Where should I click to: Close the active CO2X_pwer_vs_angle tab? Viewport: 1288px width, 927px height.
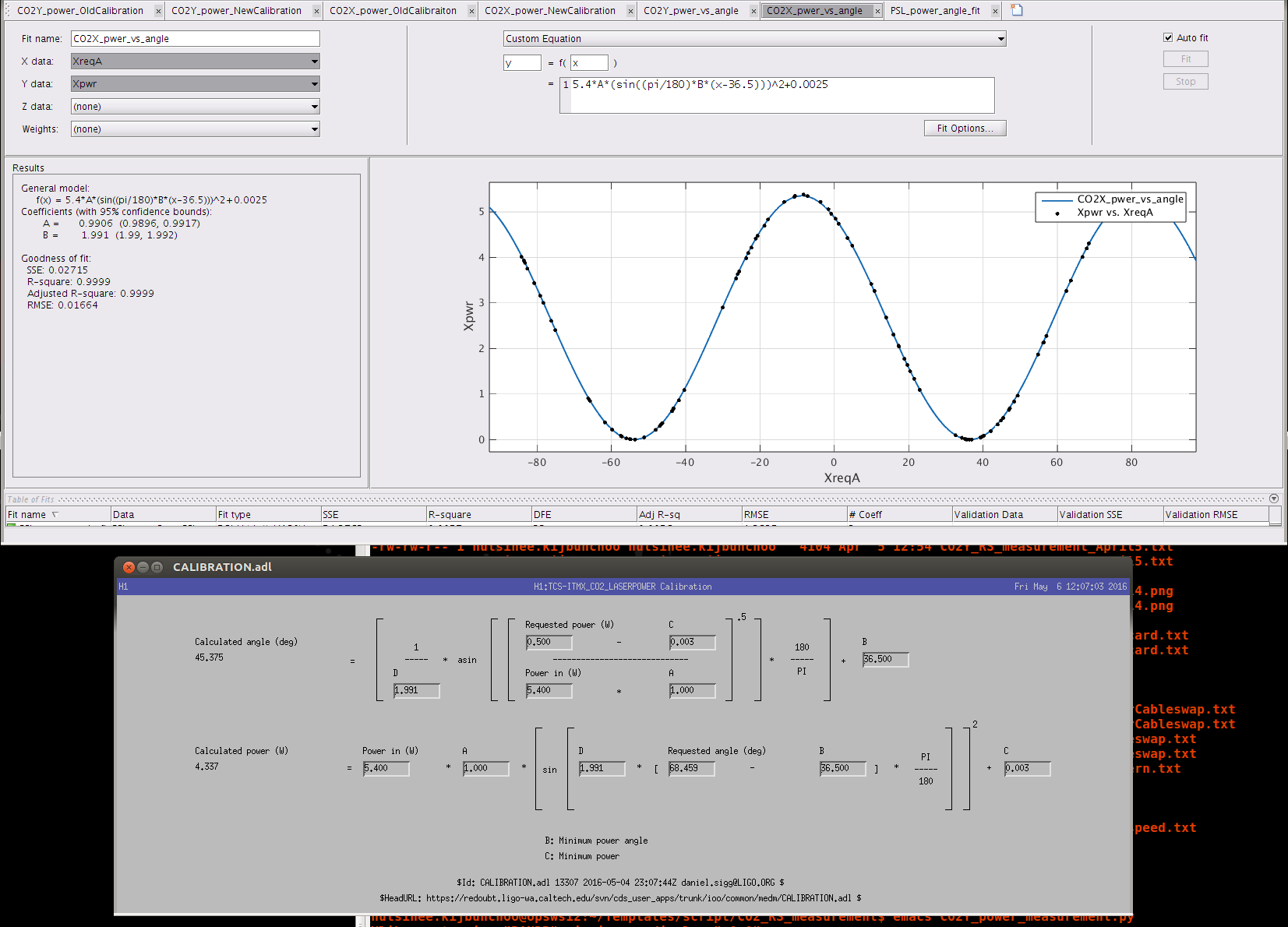click(877, 11)
